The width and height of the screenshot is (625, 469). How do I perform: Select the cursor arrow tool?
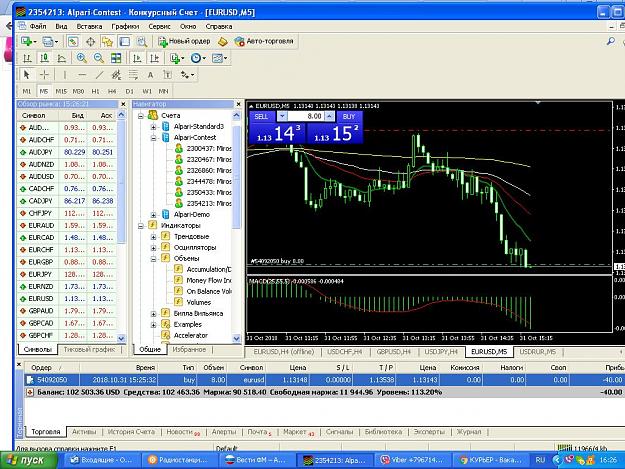27,75
